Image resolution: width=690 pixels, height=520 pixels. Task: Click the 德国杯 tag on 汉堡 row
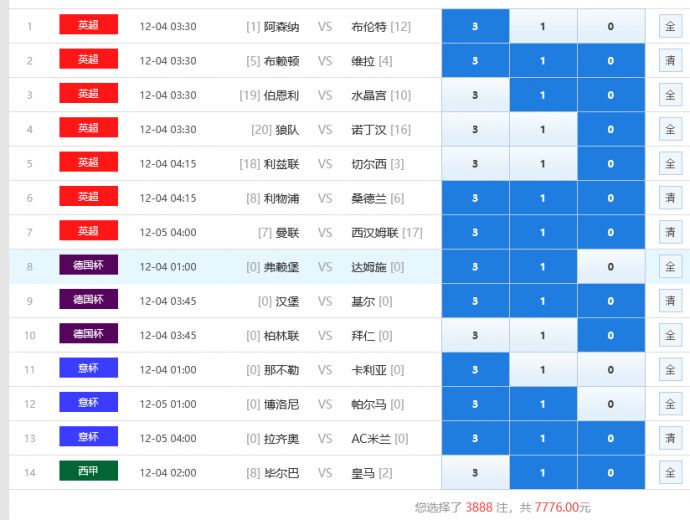click(88, 300)
